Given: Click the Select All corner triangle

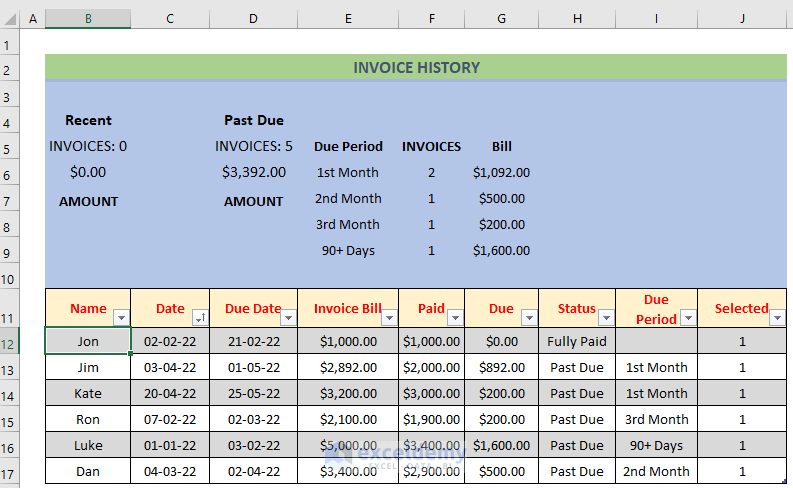Looking at the screenshot, I should [10, 19].
